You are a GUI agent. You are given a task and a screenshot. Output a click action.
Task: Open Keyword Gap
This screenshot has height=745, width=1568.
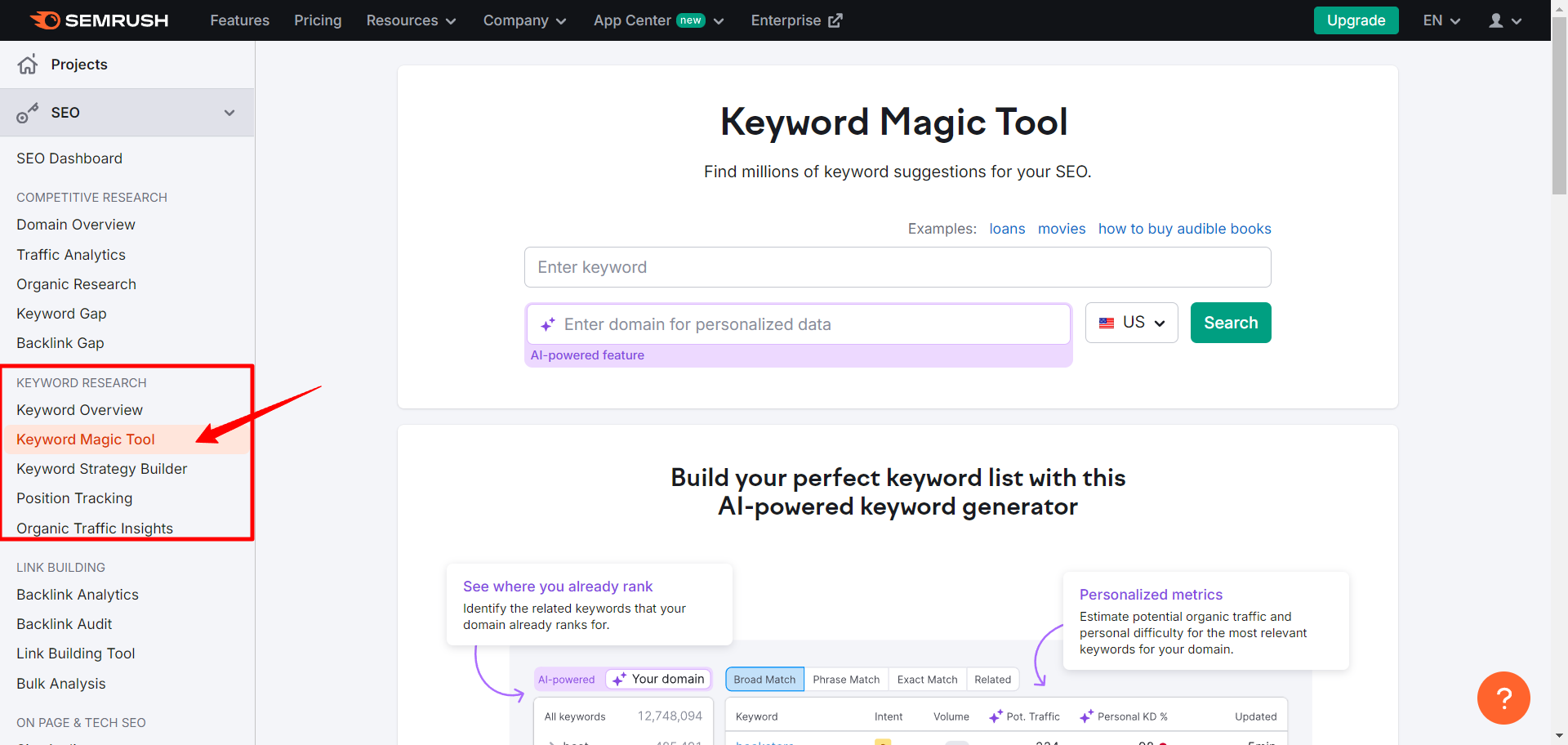point(61,314)
